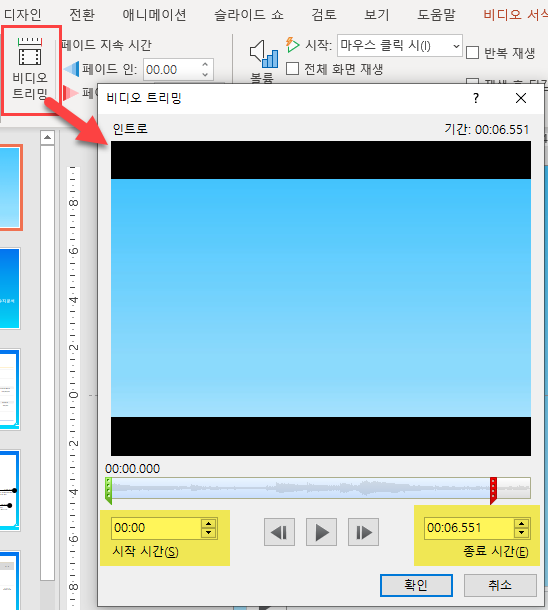548x610 pixels.
Task: Select the red end trim marker
Action: [493, 491]
